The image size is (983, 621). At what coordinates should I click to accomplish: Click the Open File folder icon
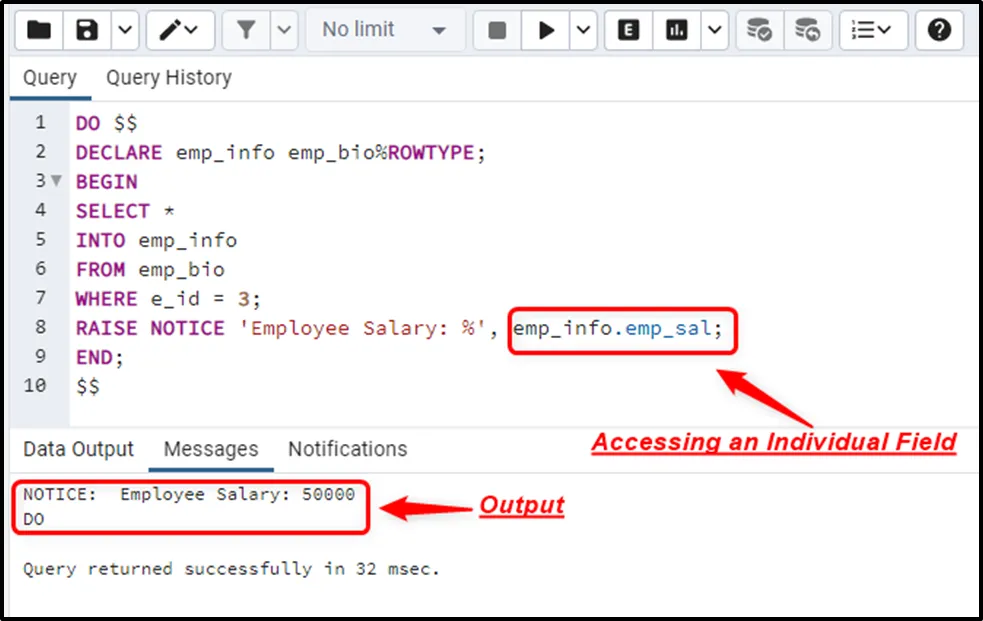point(38,30)
